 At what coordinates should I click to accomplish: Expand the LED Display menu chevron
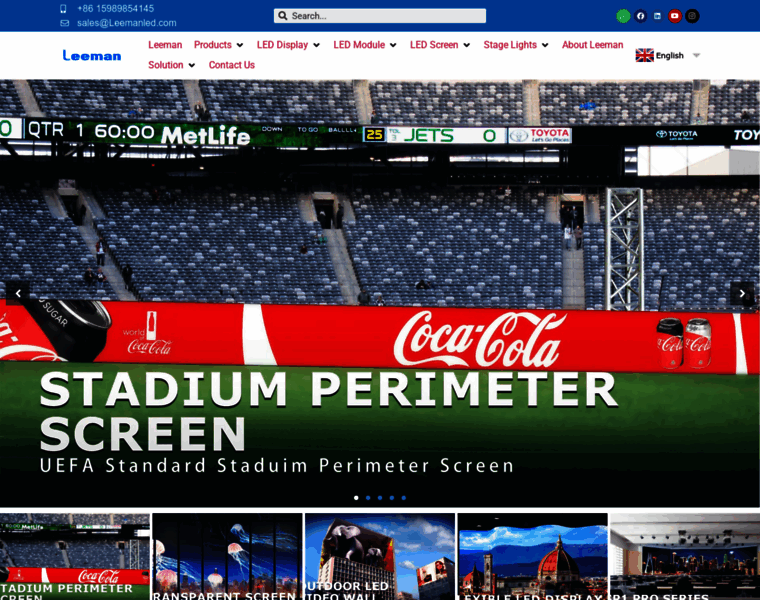pyautogui.click(x=317, y=45)
